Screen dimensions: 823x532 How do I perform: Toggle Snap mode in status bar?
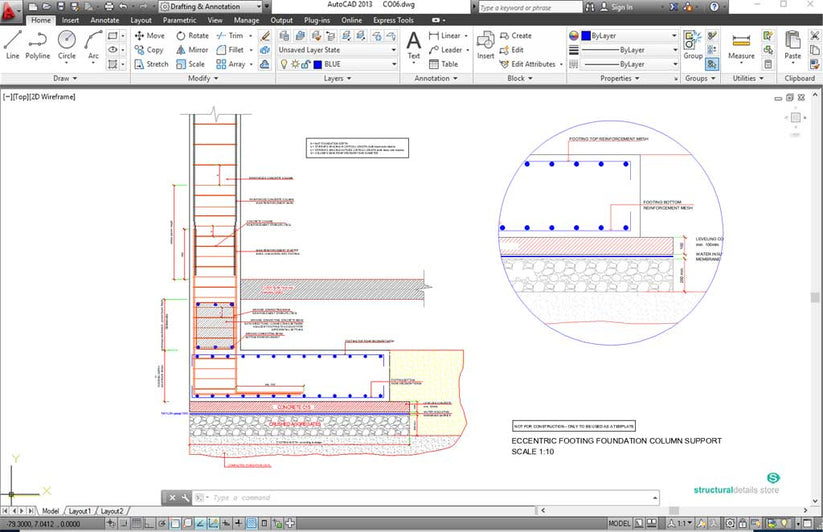click(124, 523)
